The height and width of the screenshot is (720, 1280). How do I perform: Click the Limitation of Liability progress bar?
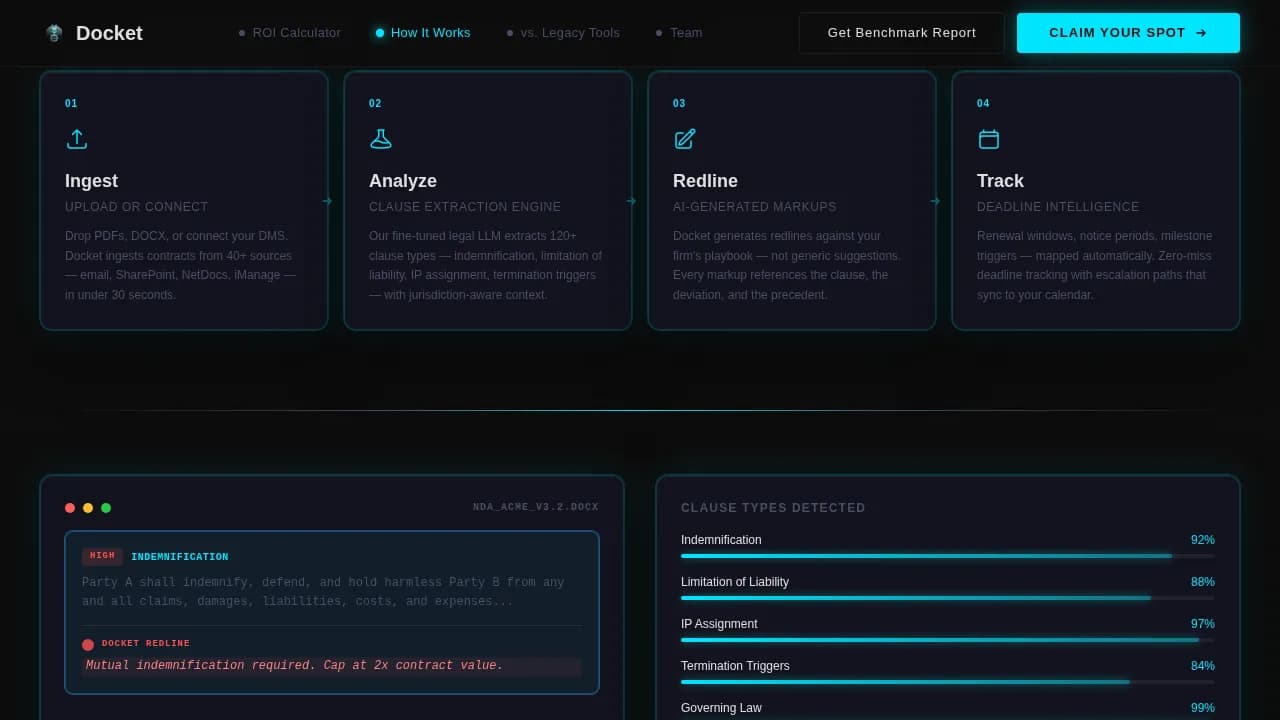(948, 598)
